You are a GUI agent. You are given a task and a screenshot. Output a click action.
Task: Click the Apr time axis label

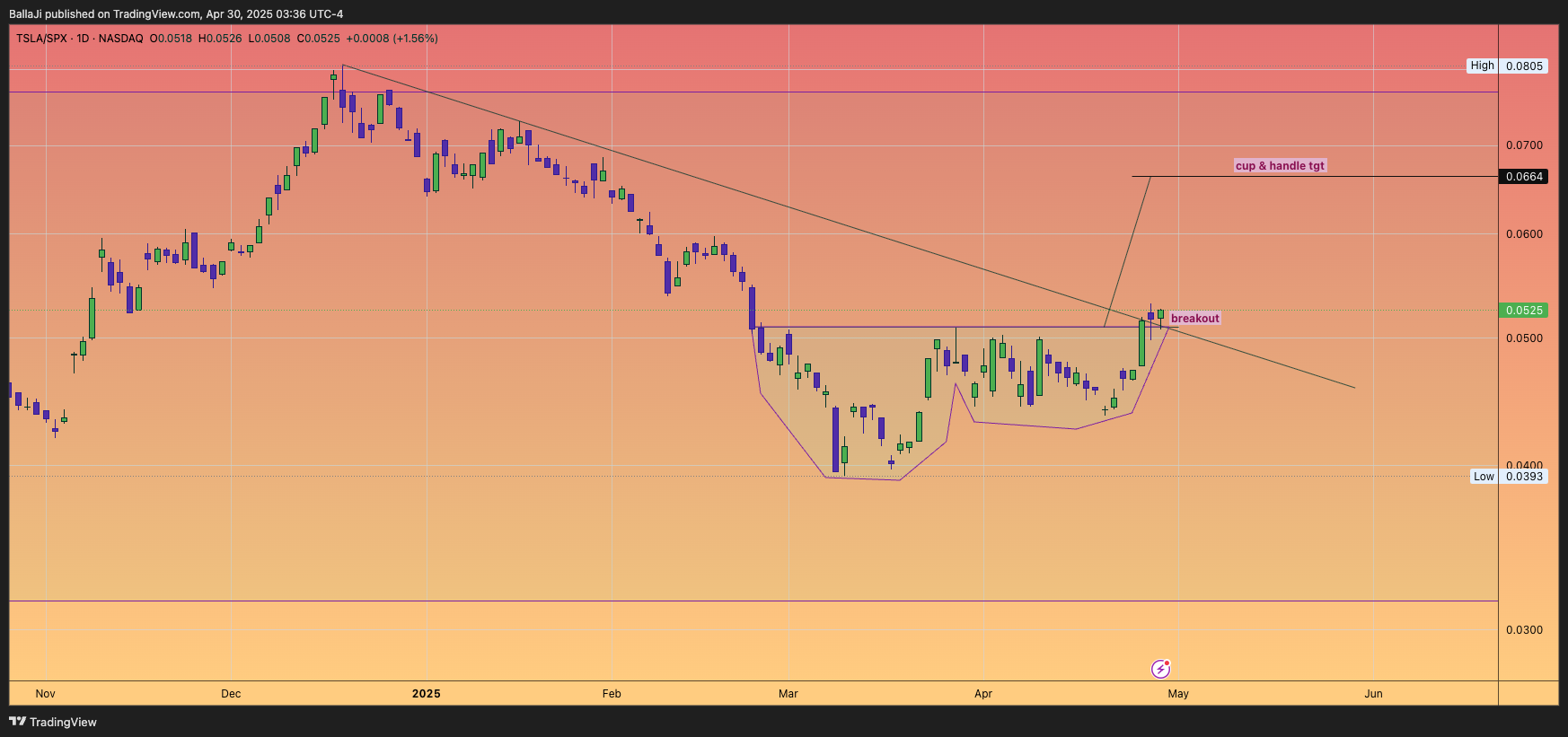(x=983, y=694)
